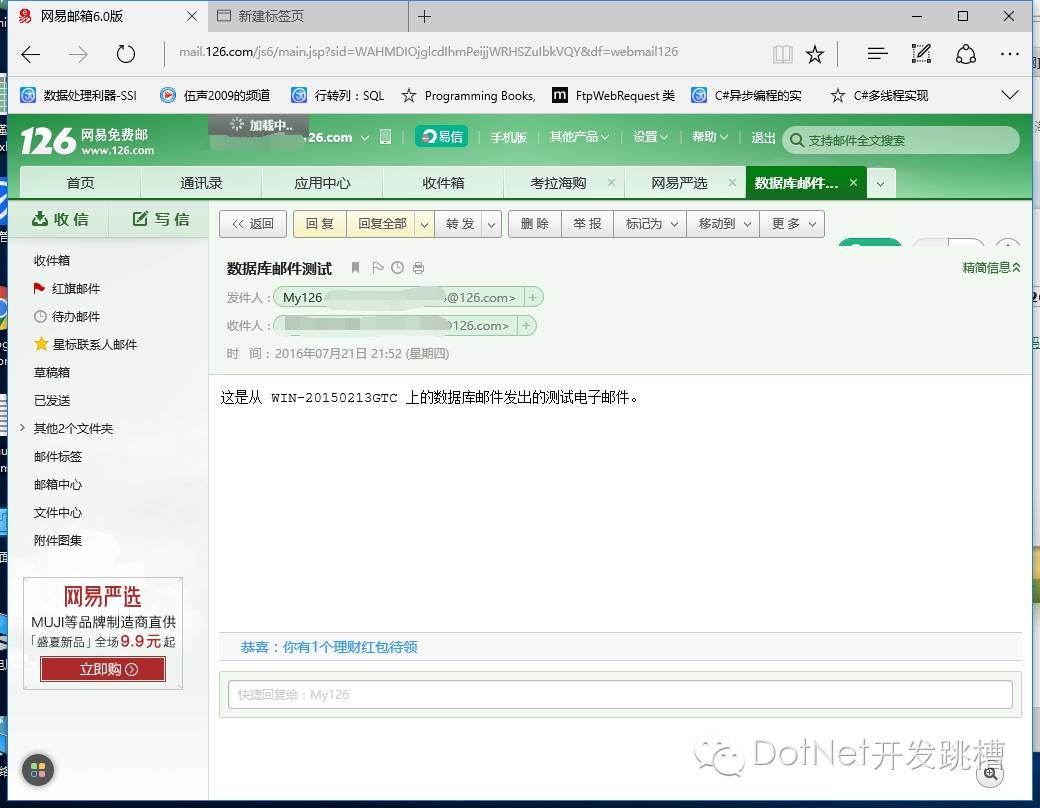This screenshot has height=808, width=1040.
Task: Open the 易信 button
Action: pyautogui.click(x=442, y=137)
